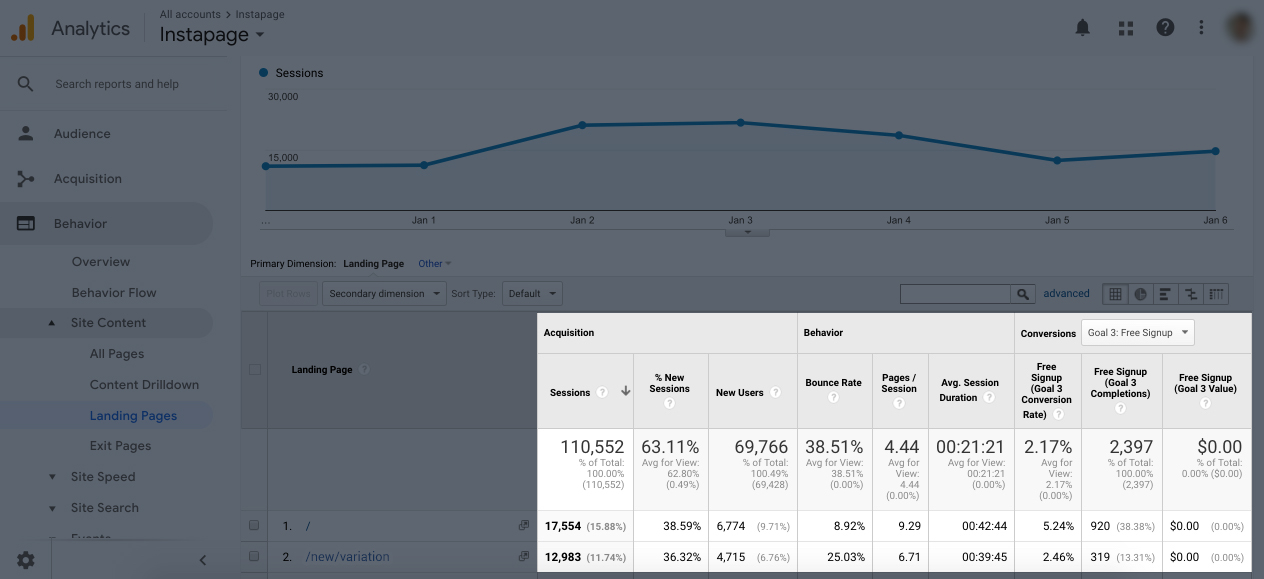Expand the date range timeline slider
This screenshot has width=1264, height=579.
coord(747,230)
